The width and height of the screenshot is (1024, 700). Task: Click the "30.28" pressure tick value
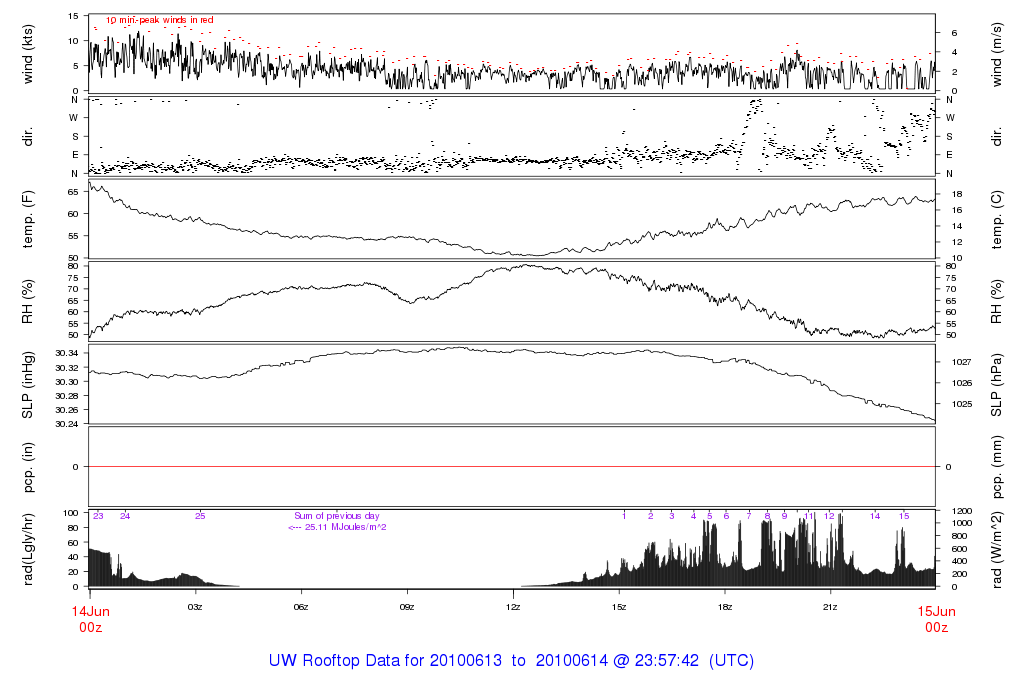pos(67,396)
